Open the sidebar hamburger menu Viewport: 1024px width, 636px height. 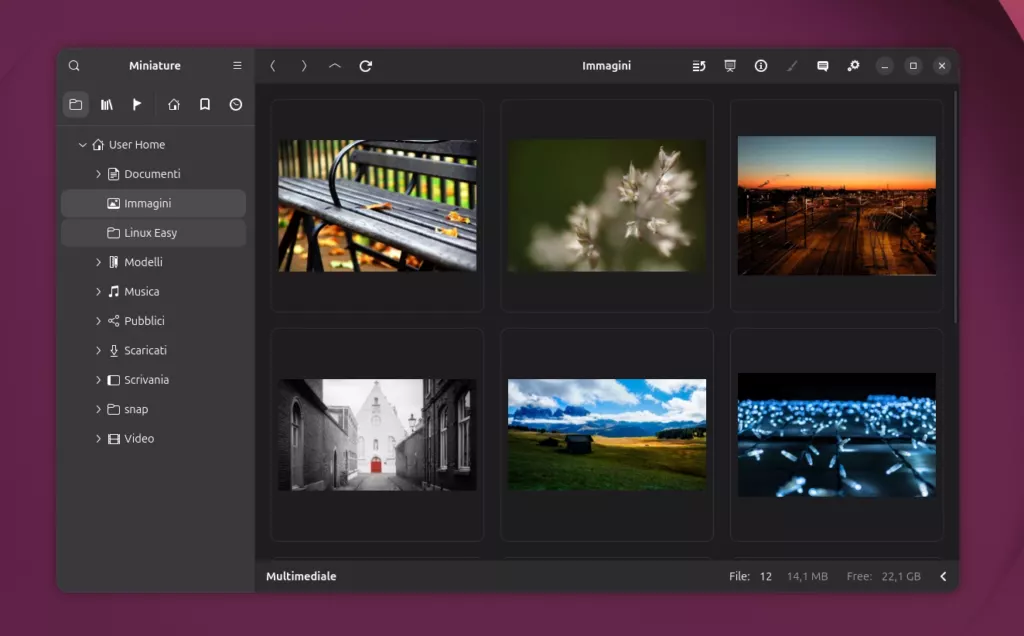pos(237,66)
